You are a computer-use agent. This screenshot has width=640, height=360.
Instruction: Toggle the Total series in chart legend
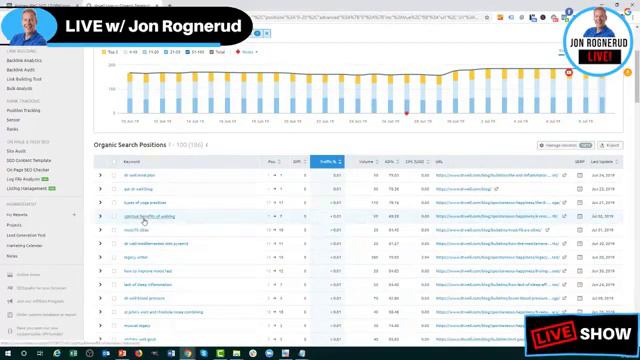click(217, 52)
